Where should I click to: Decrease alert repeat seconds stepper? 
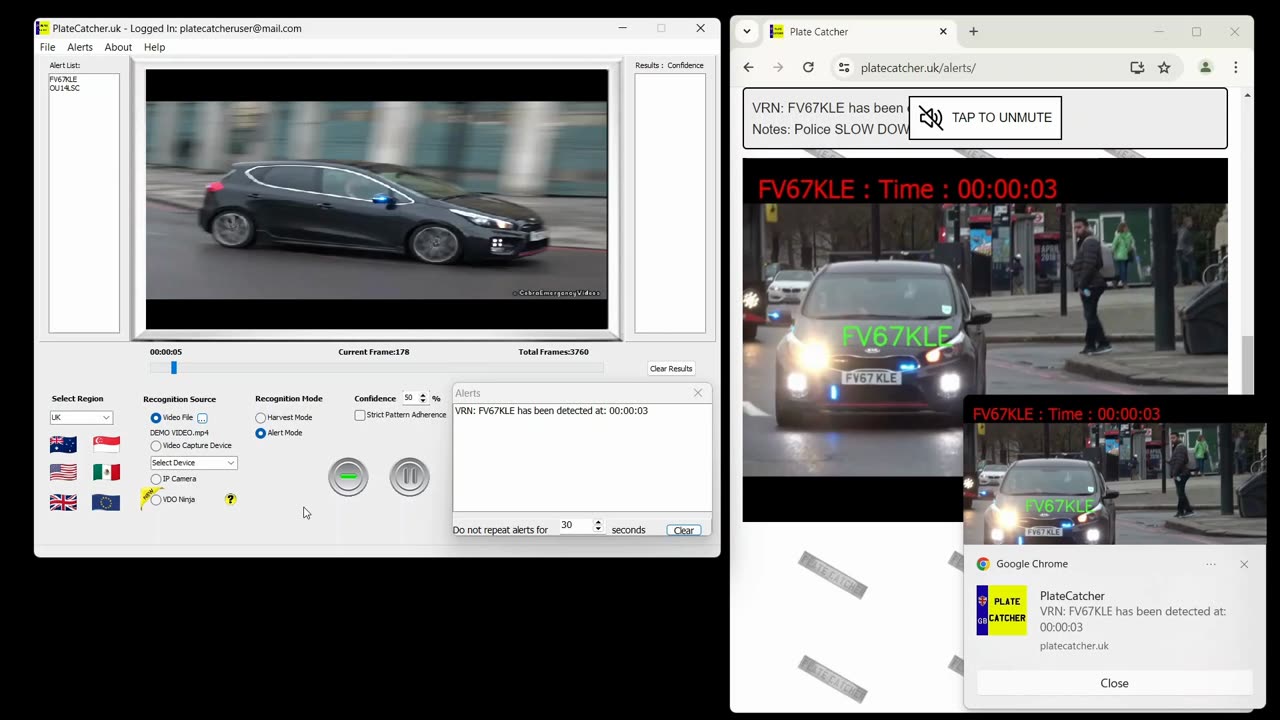598,528
